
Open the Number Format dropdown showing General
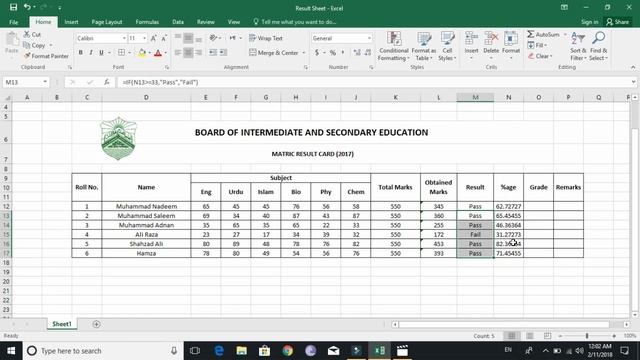click(x=369, y=38)
